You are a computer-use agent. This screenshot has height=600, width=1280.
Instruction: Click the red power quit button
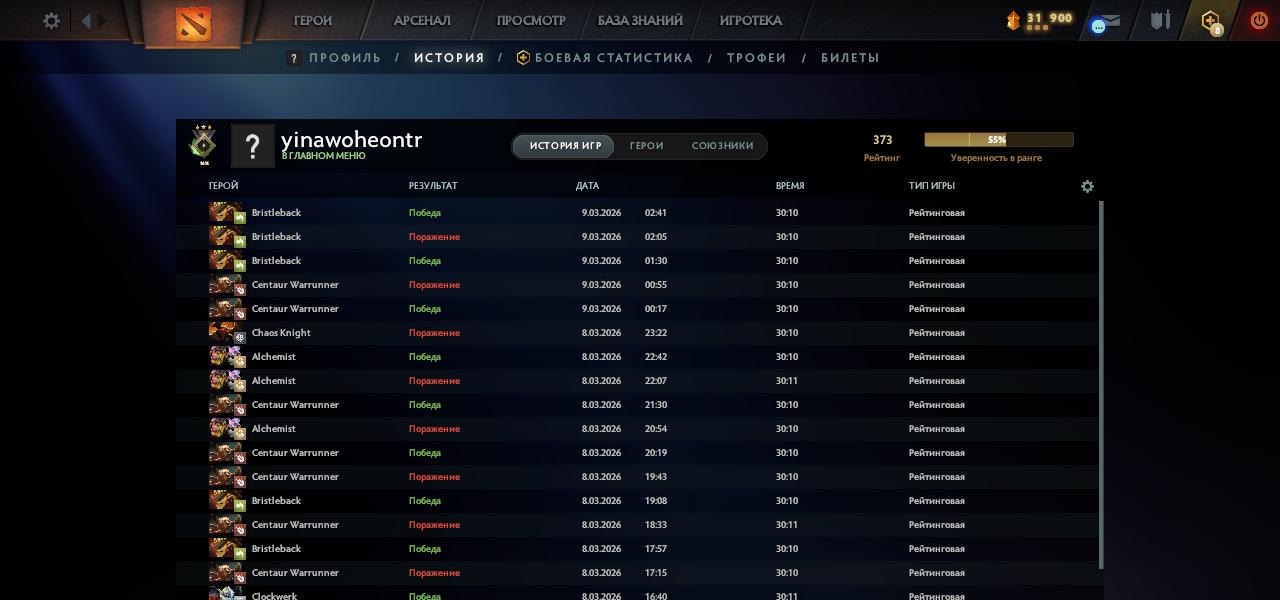pos(1259,21)
